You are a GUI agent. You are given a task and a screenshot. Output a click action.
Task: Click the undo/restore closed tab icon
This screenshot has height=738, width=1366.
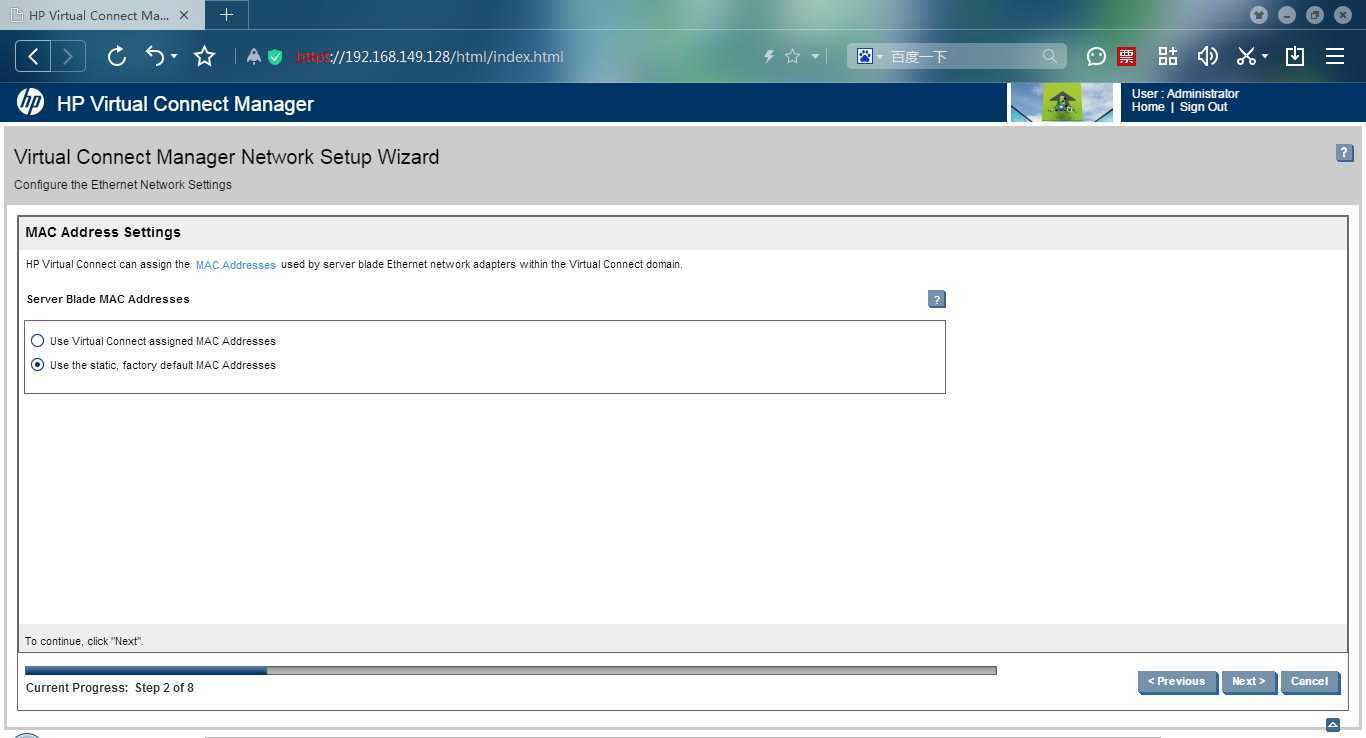click(x=156, y=57)
